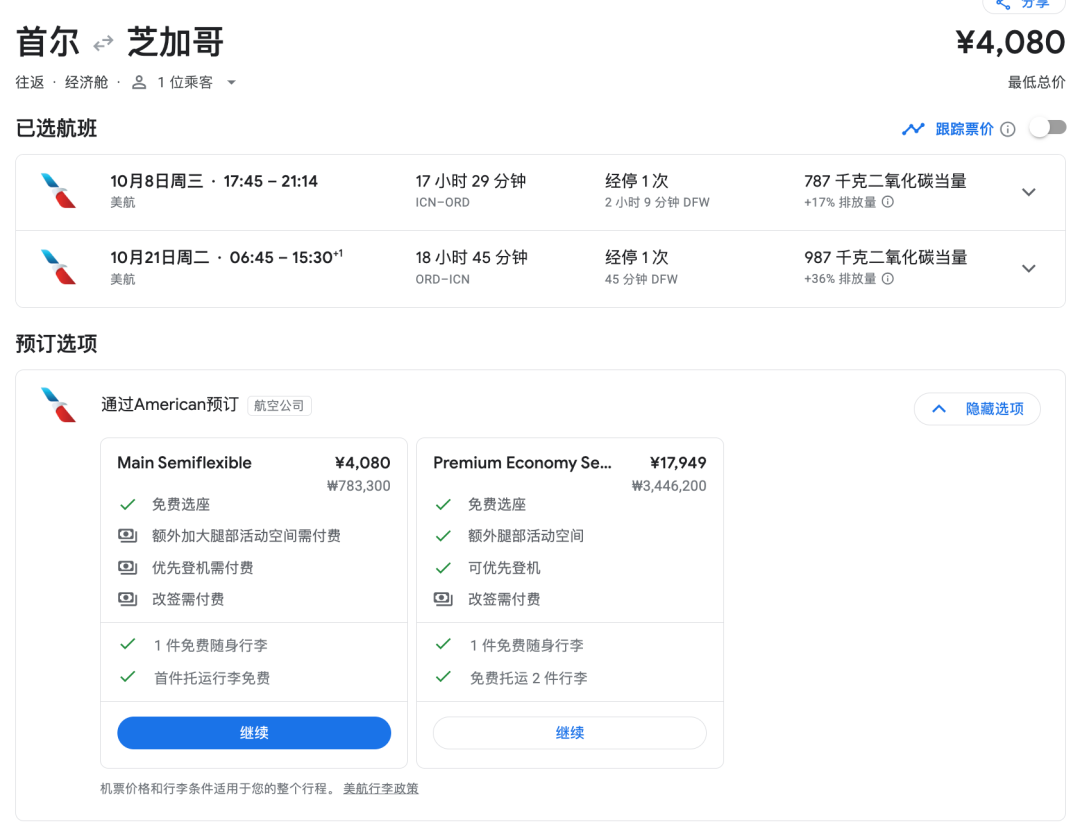The width and height of the screenshot is (1080, 834).
Task: Select the Main Semiflexible fare card title
Action: click(x=184, y=463)
